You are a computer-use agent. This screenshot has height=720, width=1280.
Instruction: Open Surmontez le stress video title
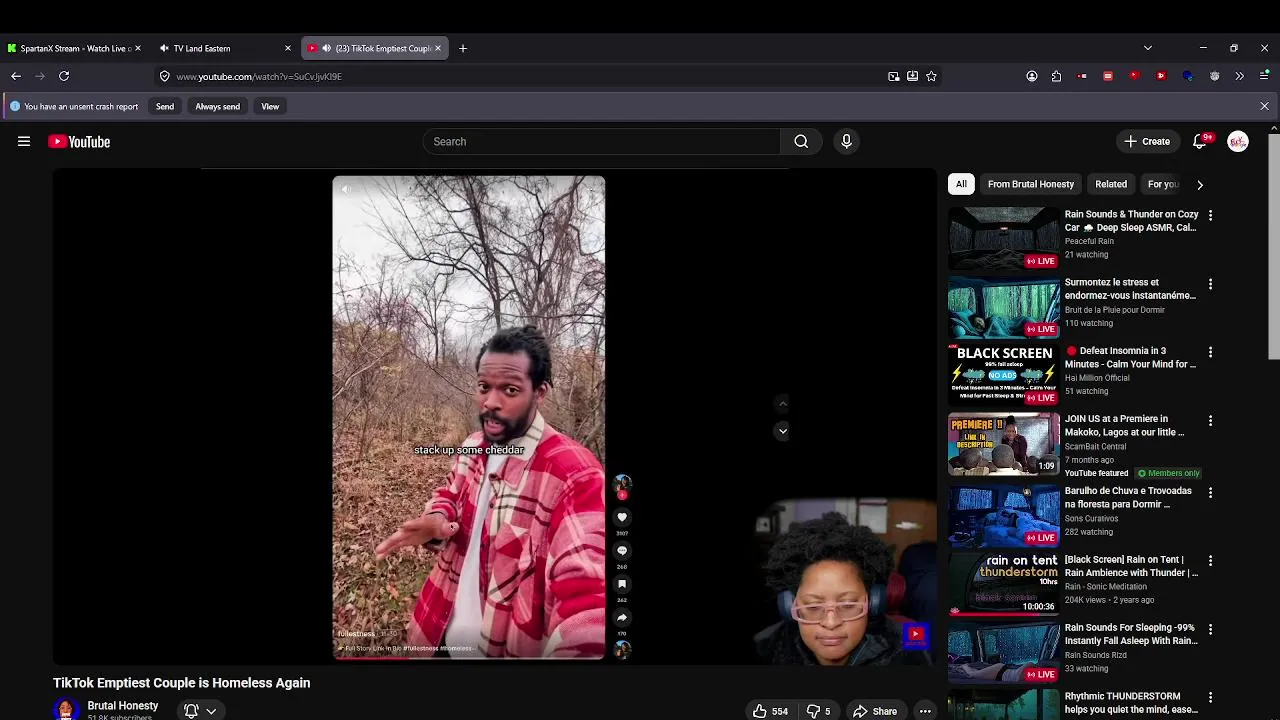1130,289
